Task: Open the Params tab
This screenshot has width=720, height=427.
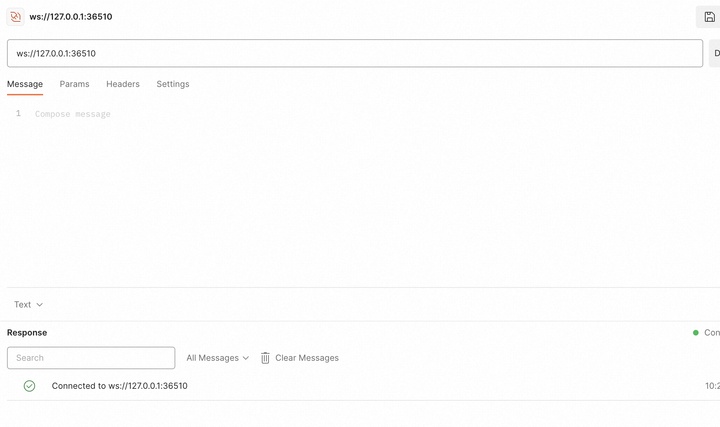Action: pyautogui.click(x=74, y=84)
